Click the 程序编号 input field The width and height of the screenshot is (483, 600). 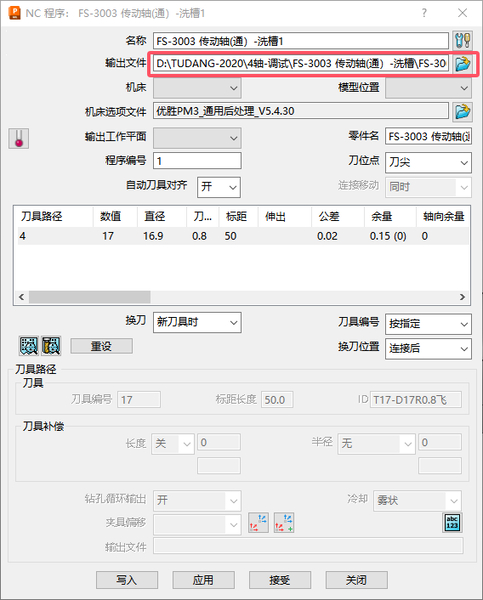(x=197, y=161)
